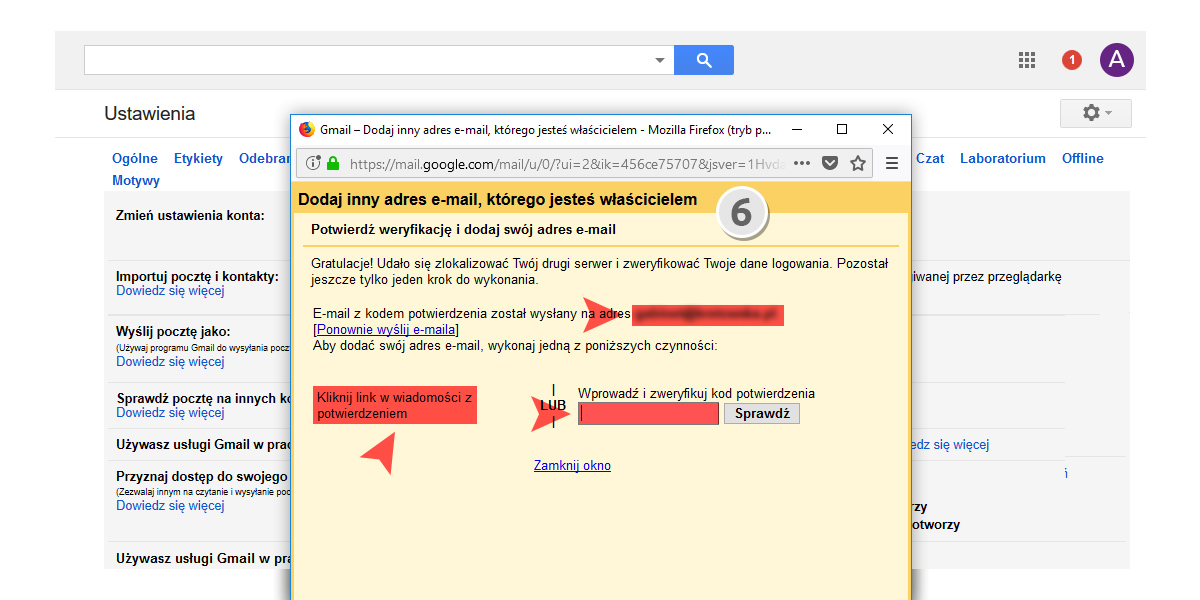Select the Motywy settings tab
1200x600 pixels.
pyautogui.click(x=136, y=181)
